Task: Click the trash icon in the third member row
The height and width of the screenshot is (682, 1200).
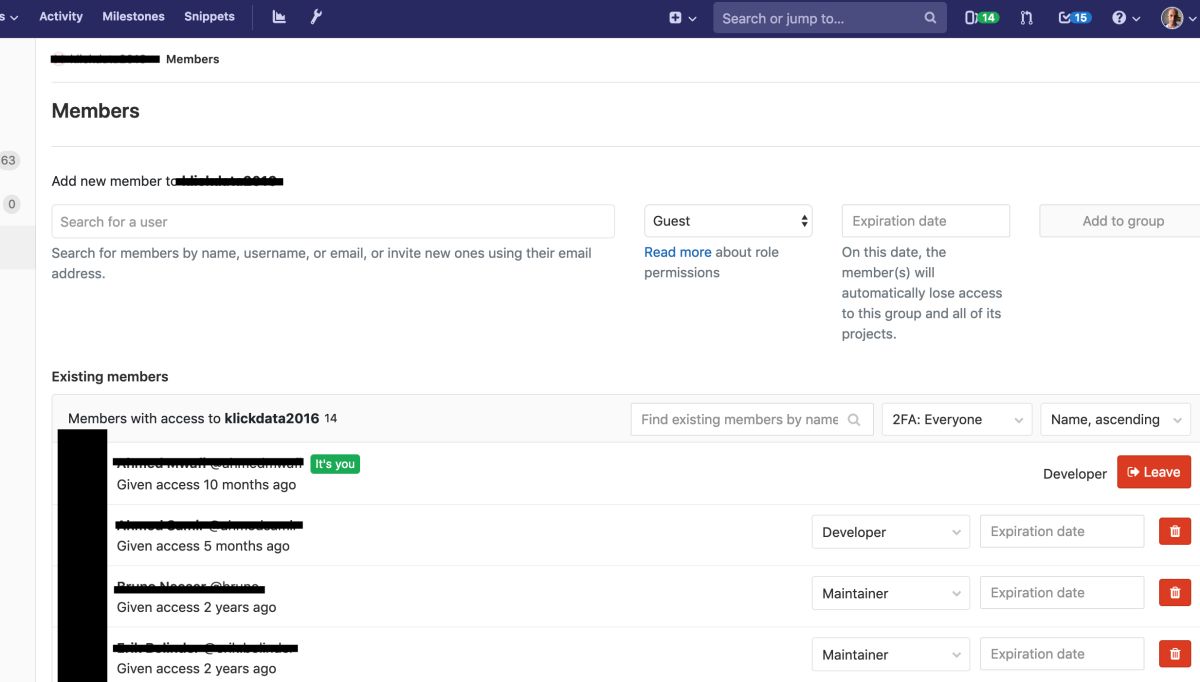Action: tap(1175, 593)
